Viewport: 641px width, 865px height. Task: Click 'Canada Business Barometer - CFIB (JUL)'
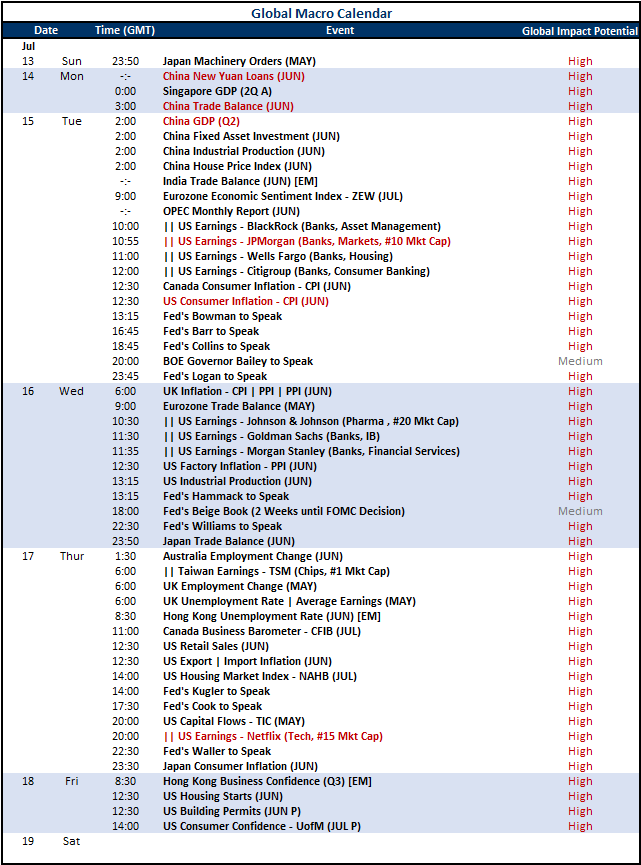(261, 631)
